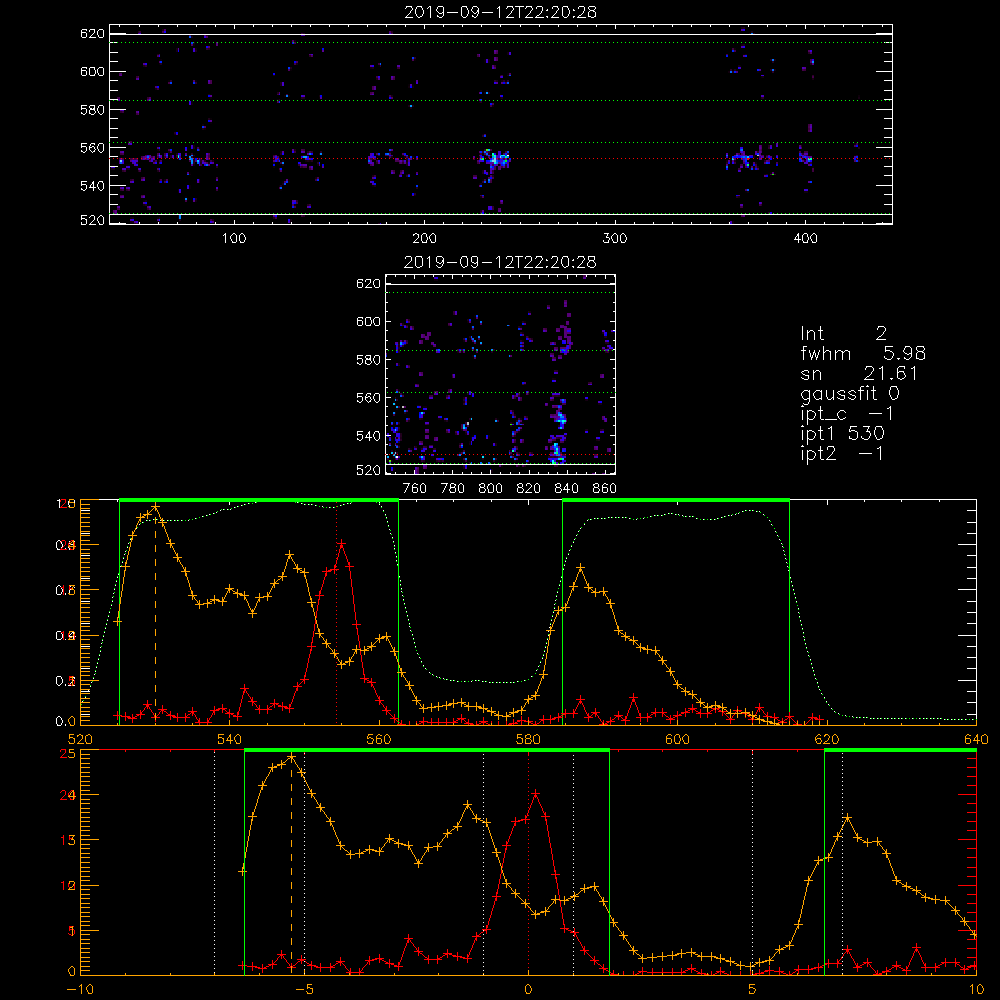The height and width of the screenshot is (1000, 1000).
Task: Click the 'ipt2 -1' readout
Action: click(842, 453)
